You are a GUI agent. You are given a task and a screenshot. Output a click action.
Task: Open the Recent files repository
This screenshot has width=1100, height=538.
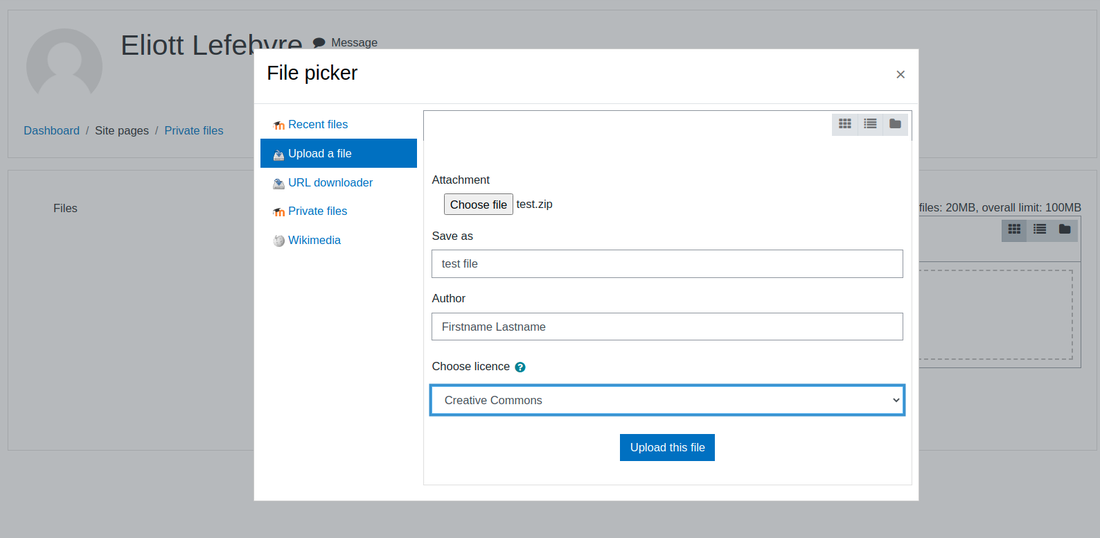[x=318, y=124]
